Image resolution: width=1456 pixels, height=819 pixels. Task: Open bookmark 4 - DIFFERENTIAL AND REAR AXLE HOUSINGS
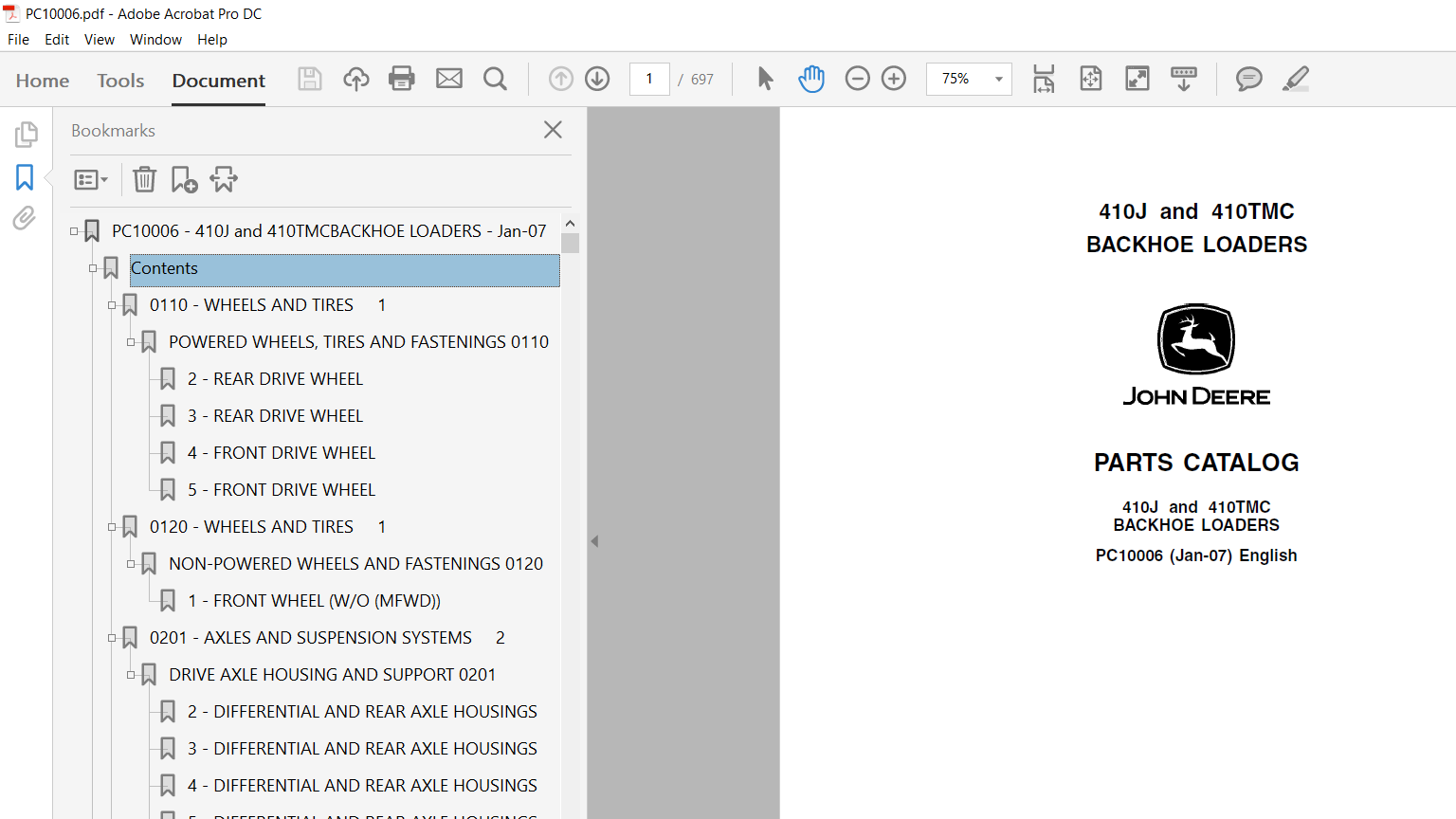tap(362, 786)
